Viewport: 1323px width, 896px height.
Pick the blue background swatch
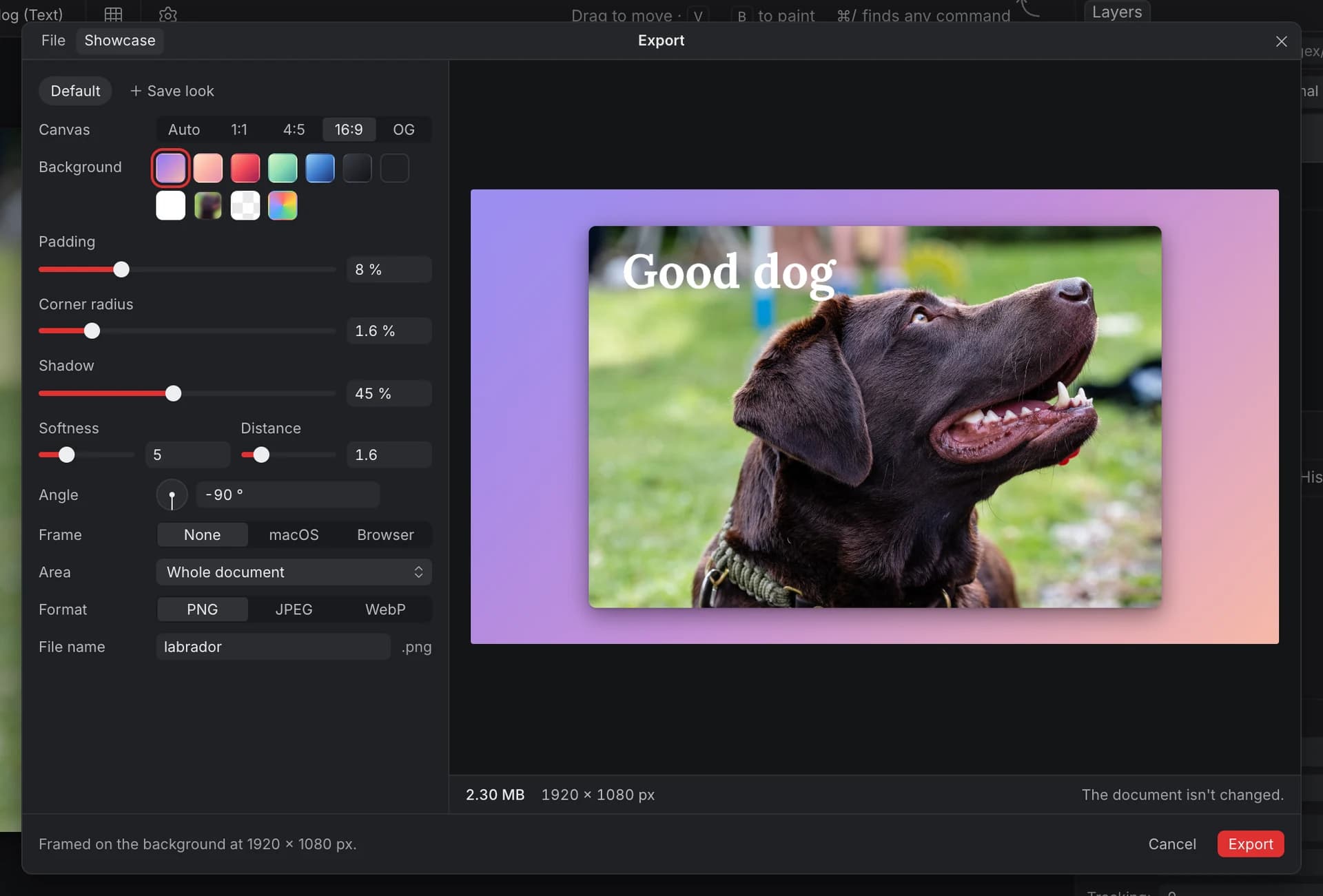(320, 168)
